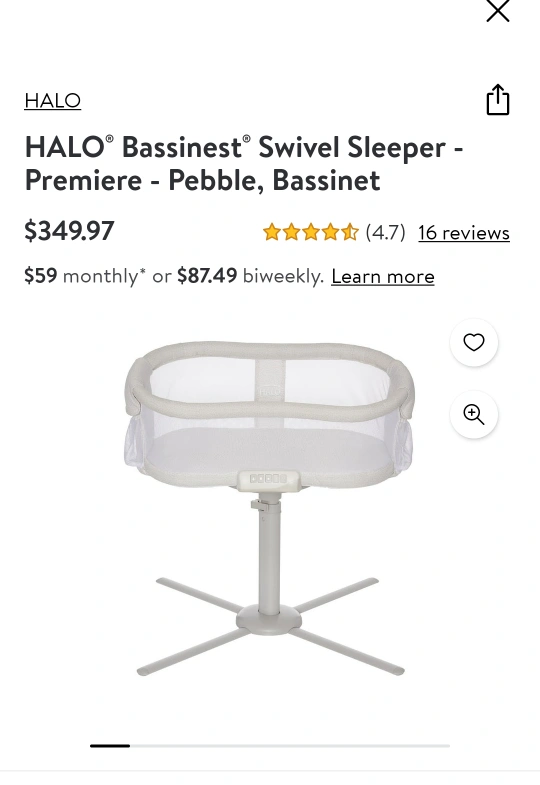
Task: Add bassinet to favorites with heart icon
Action: click(473, 342)
